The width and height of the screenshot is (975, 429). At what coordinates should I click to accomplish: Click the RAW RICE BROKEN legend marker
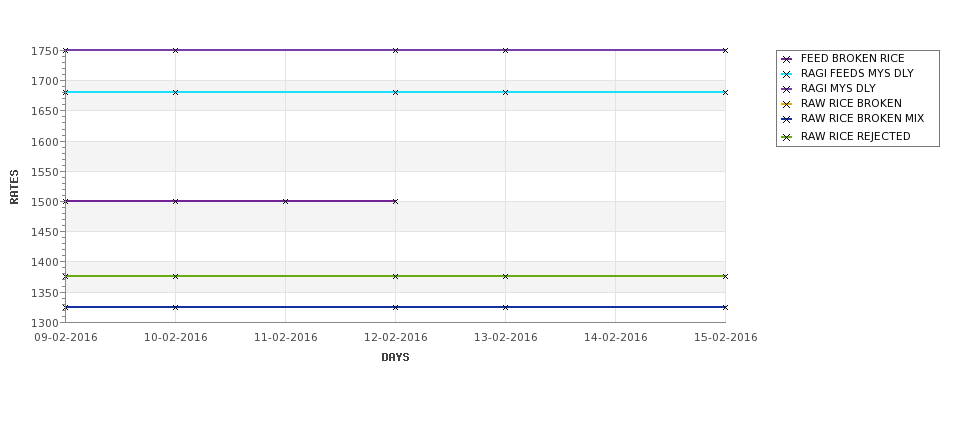[x=787, y=104]
